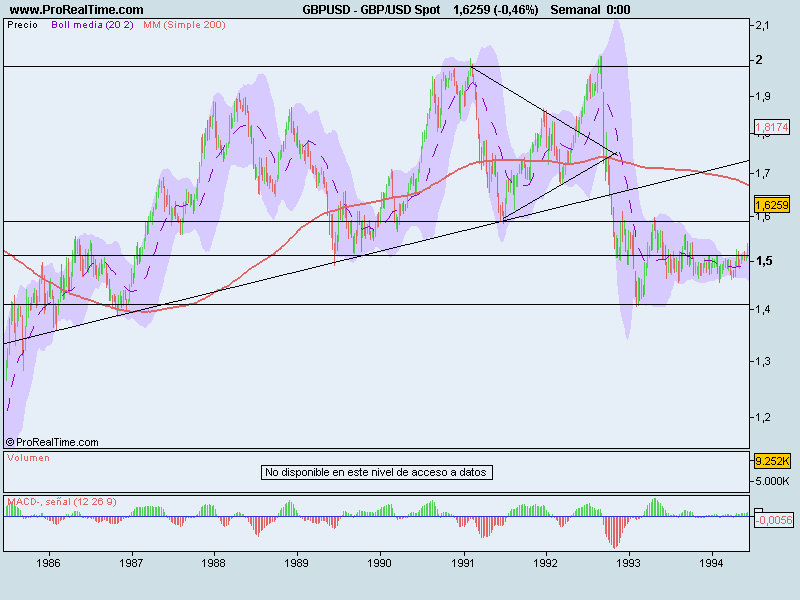Click the 1,6259 (-0,46%) quote in header

[495, 10]
